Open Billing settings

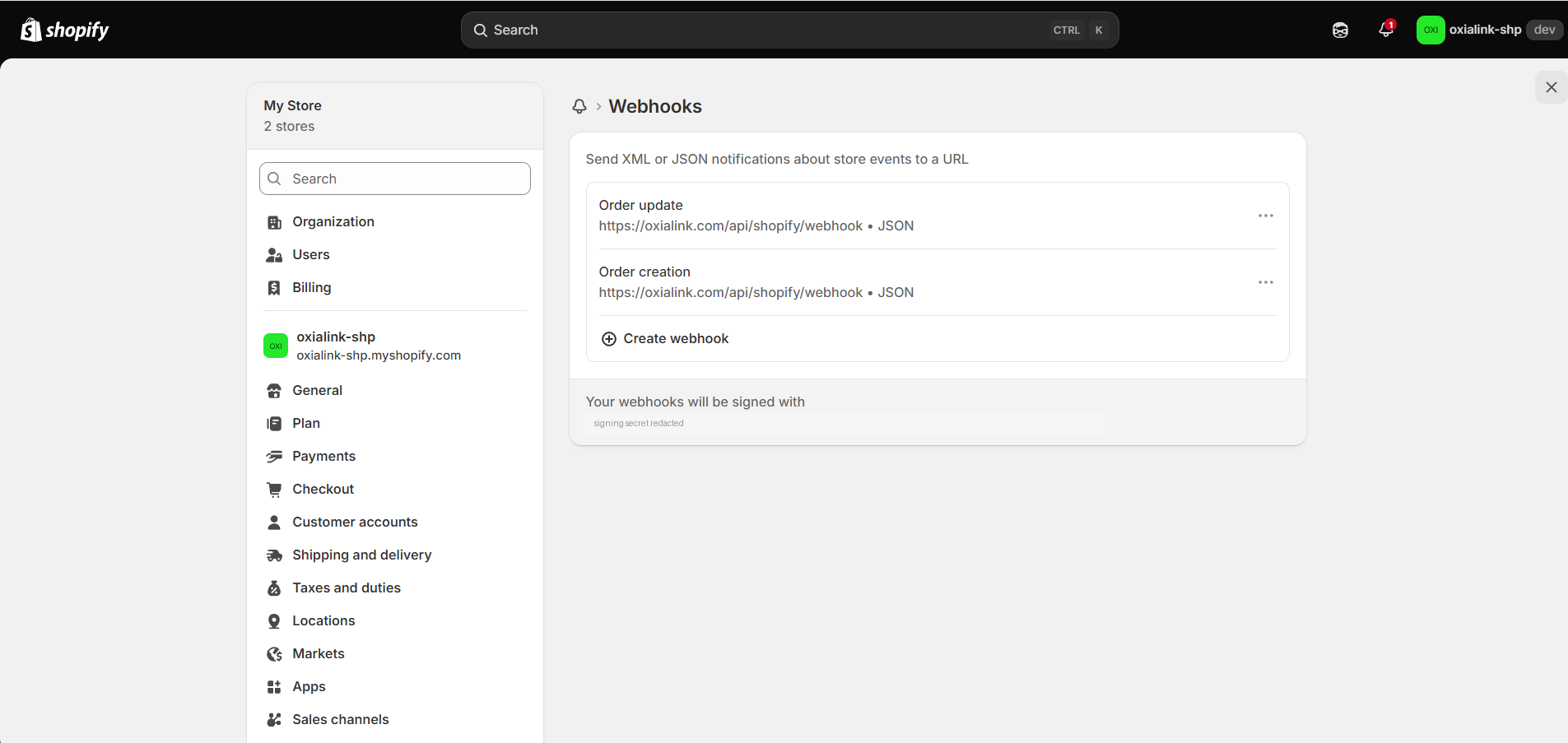point(395,288)
